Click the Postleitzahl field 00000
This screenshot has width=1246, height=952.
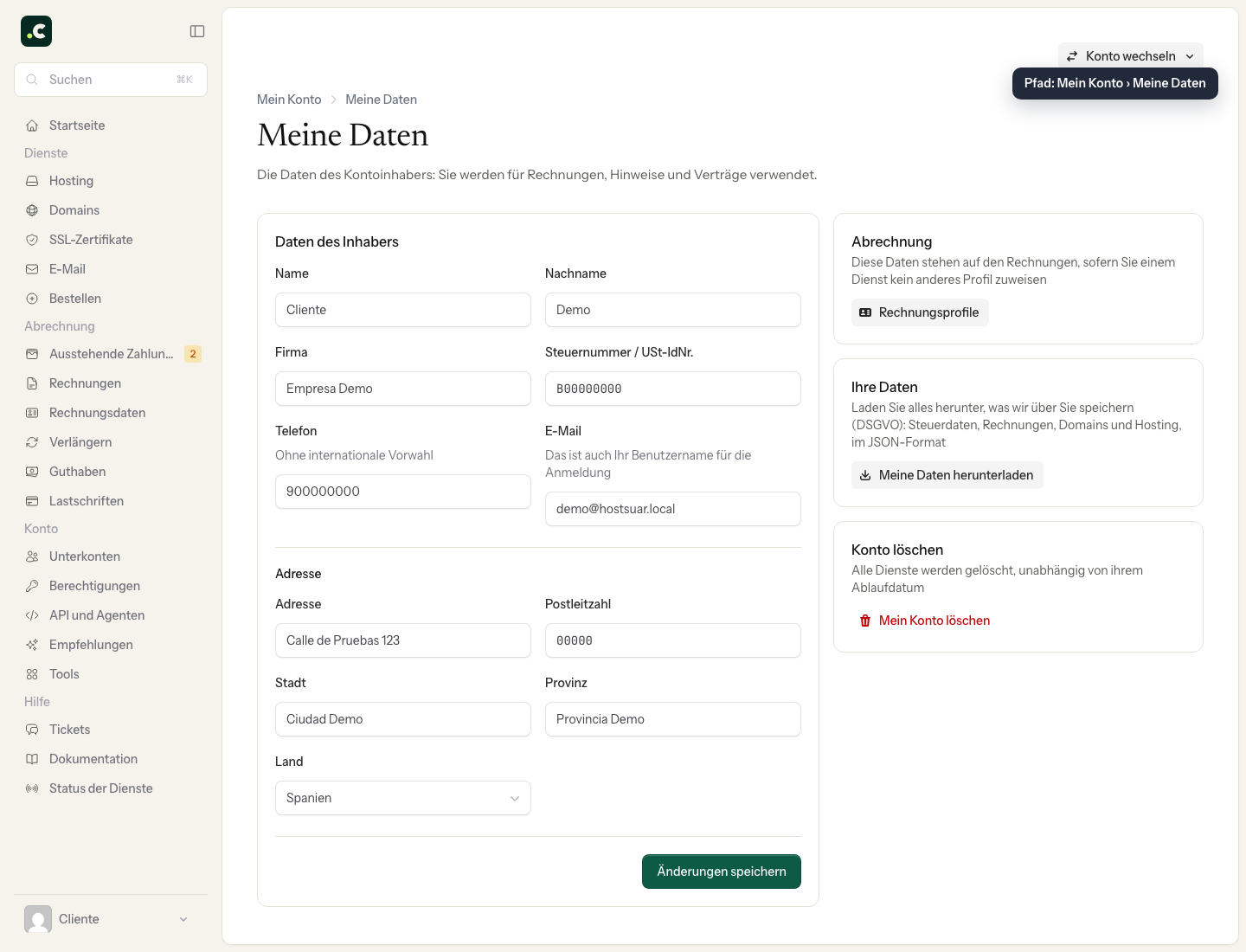click(673, 640)
